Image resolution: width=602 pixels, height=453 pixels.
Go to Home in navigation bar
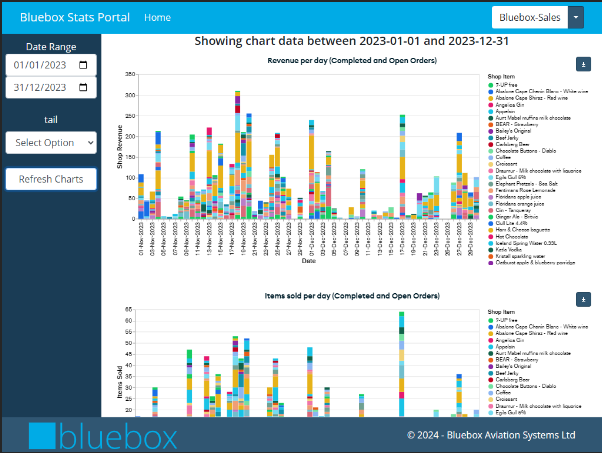click(x=157, y=18)
